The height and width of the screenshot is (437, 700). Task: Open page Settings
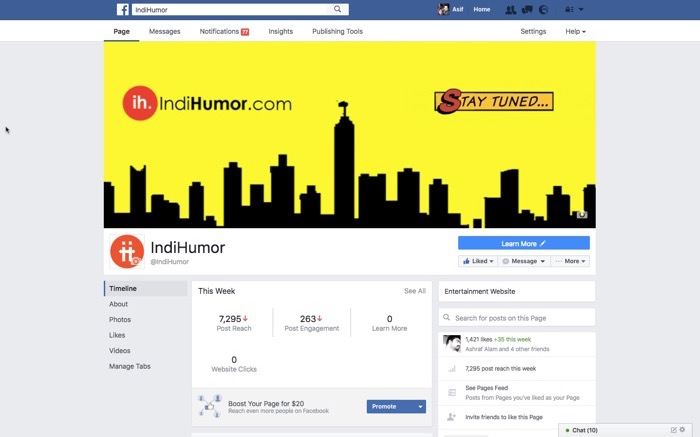(533, 31)
